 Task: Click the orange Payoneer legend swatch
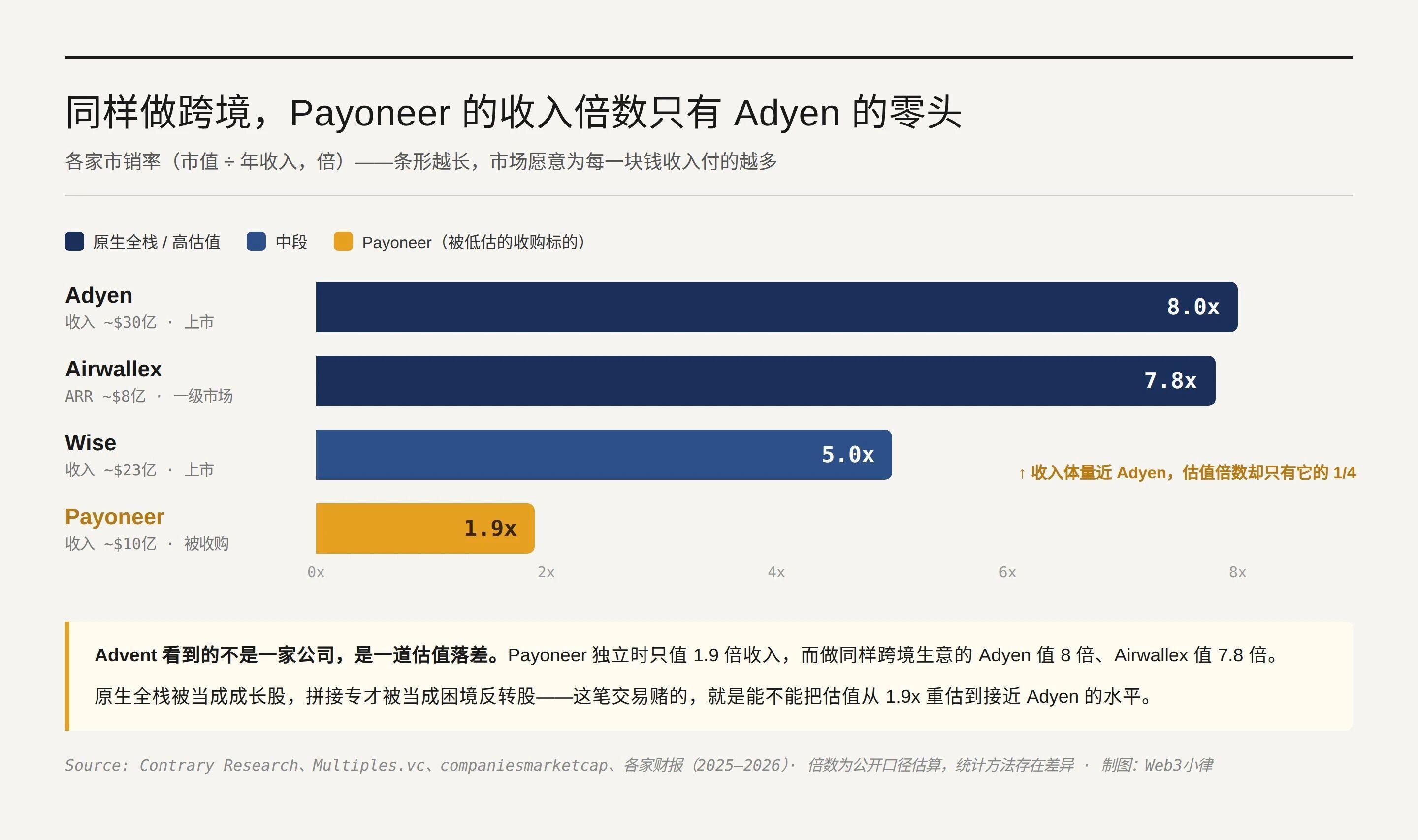[x=343, y=241]
